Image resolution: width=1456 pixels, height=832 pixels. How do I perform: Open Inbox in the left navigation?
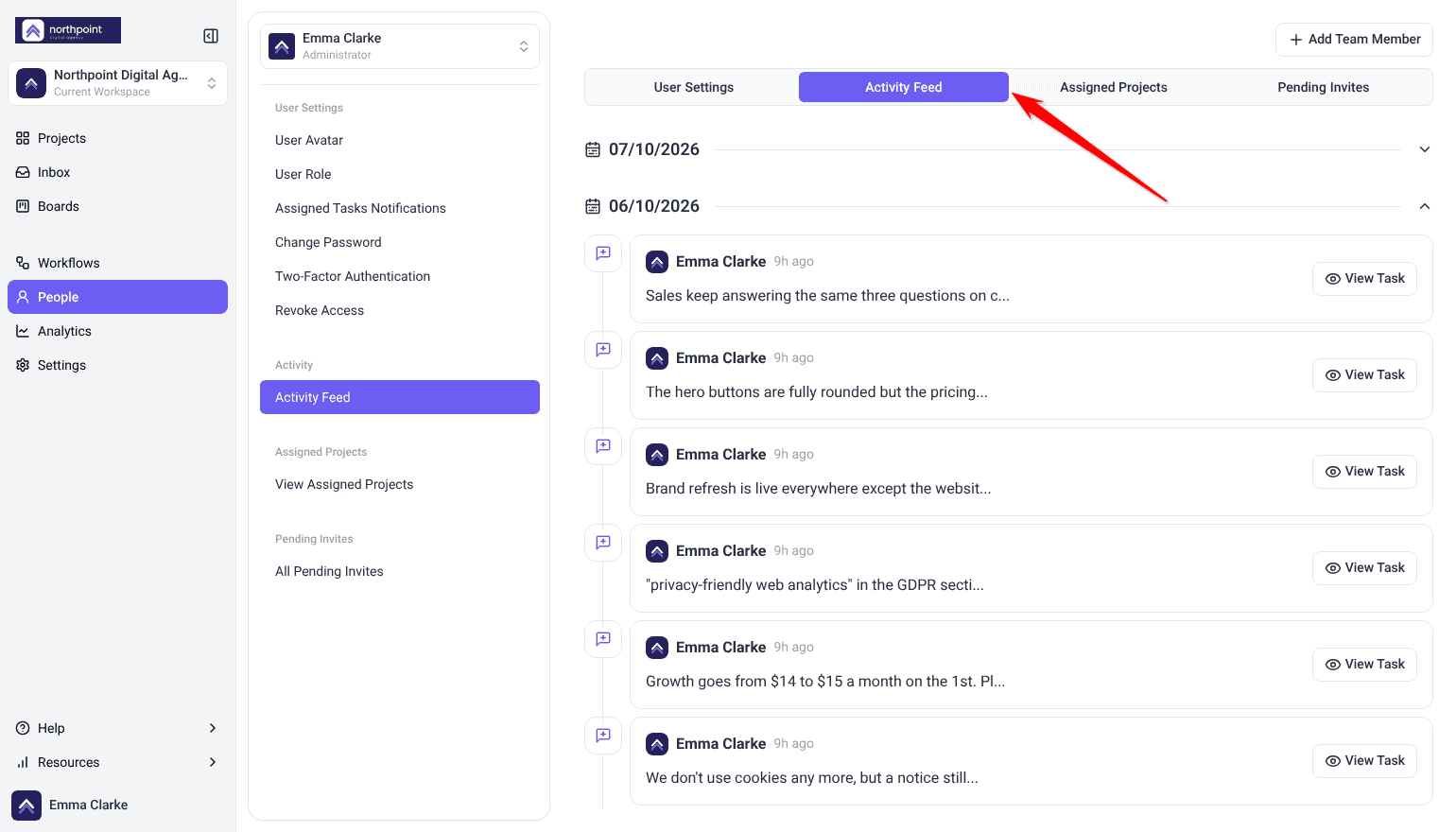click(x=117, y=172)
